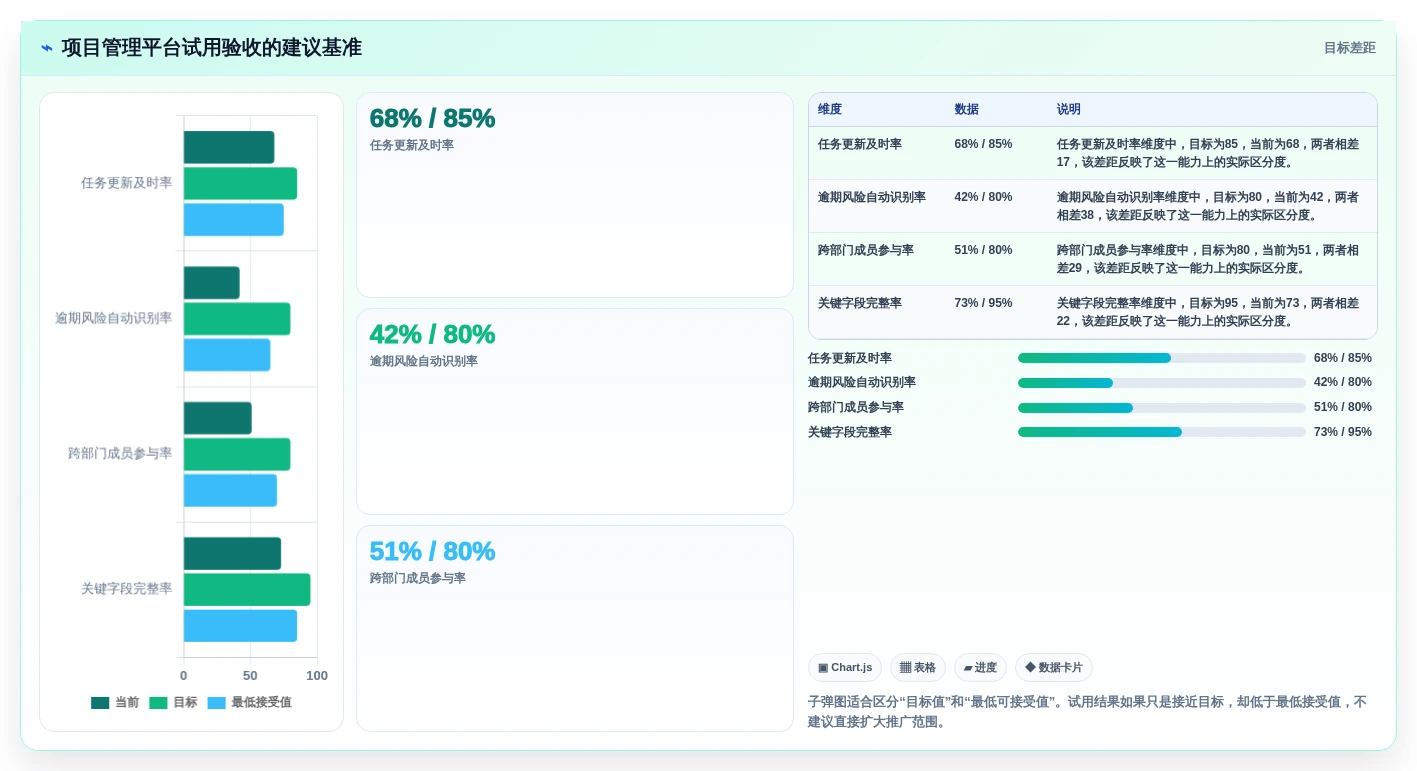
Task: Select the 51% / 80% data card
Action: [575, 628]
